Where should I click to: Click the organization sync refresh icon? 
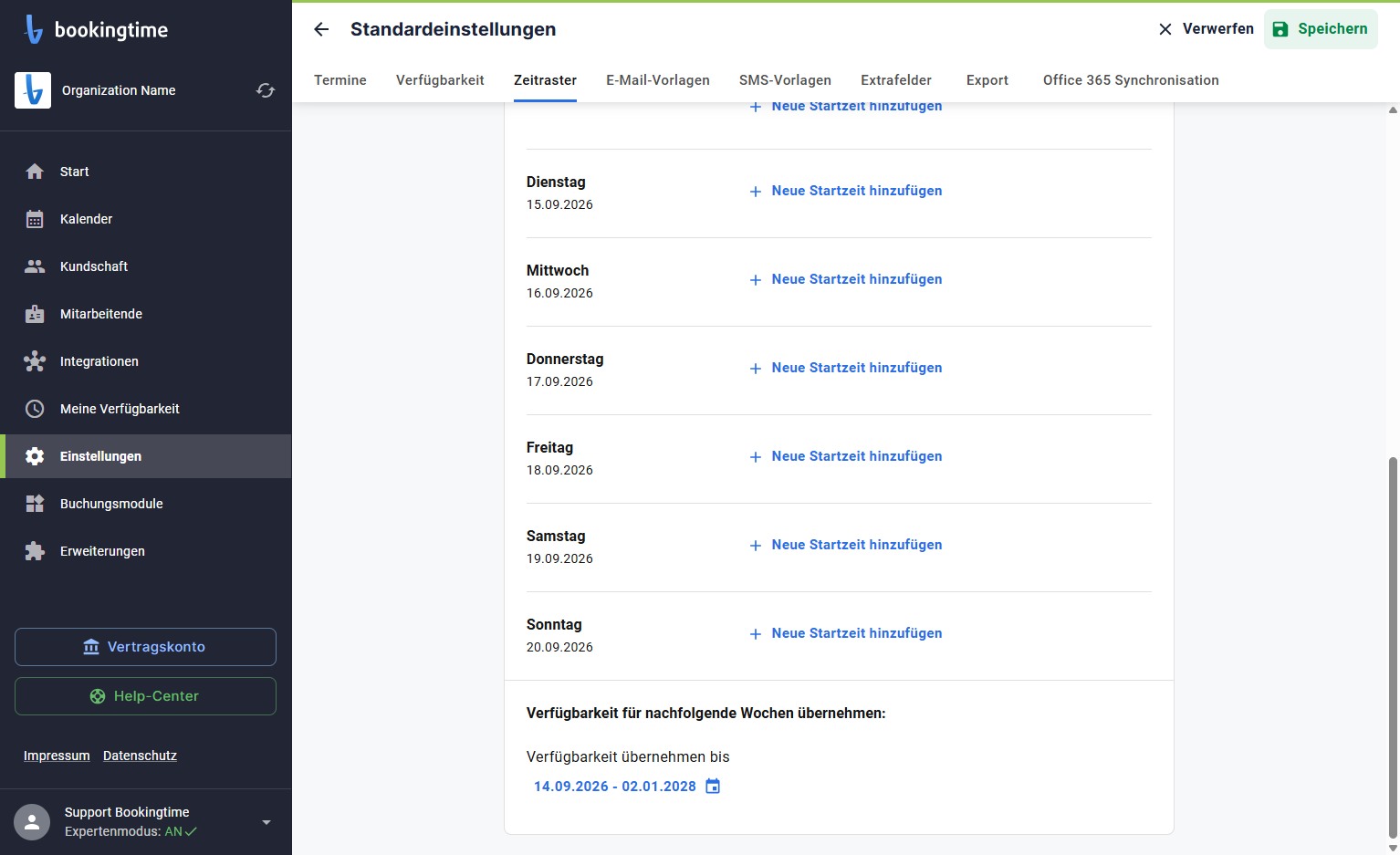click(266, 90)
